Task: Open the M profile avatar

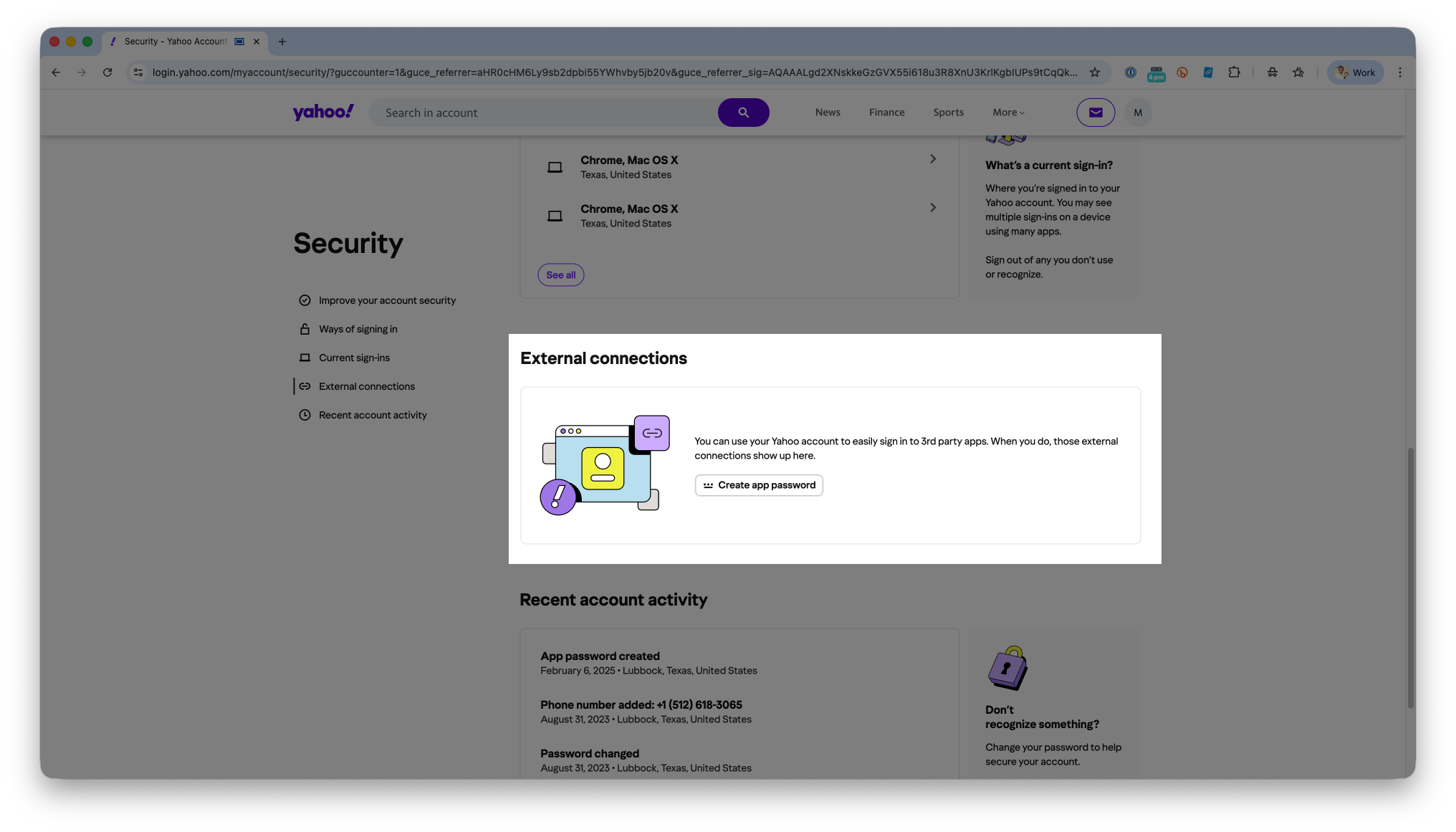Action: point(1137,113)
